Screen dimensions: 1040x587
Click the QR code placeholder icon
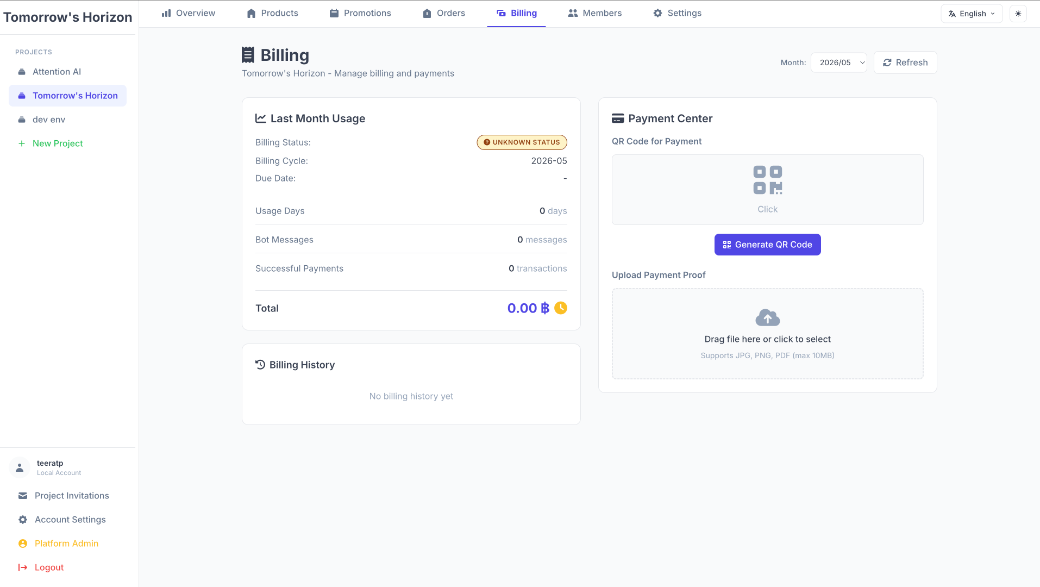(767, 180)
